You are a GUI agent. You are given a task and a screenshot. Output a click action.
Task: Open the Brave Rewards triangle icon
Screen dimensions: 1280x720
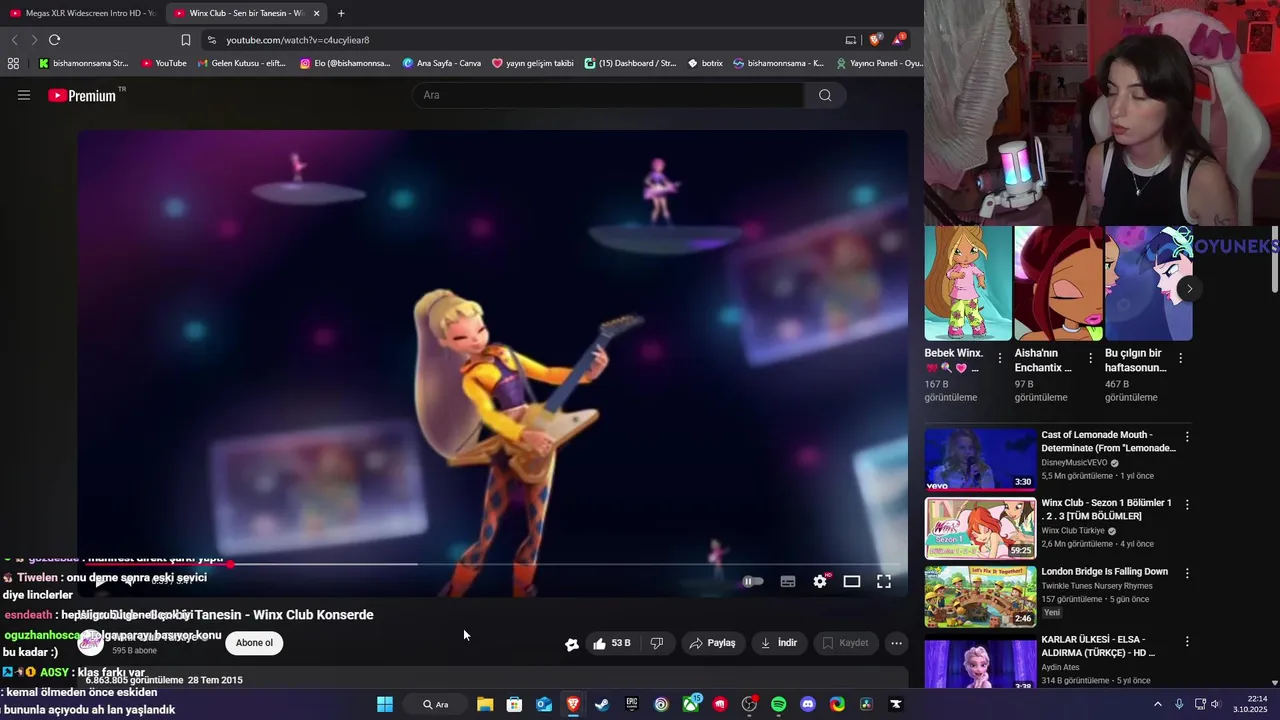pos(899,40)
